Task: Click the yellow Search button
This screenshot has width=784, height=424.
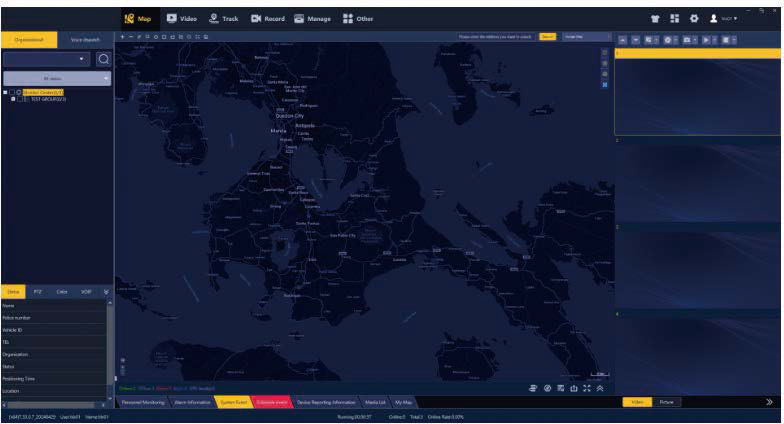Action: tap(547, 37)
